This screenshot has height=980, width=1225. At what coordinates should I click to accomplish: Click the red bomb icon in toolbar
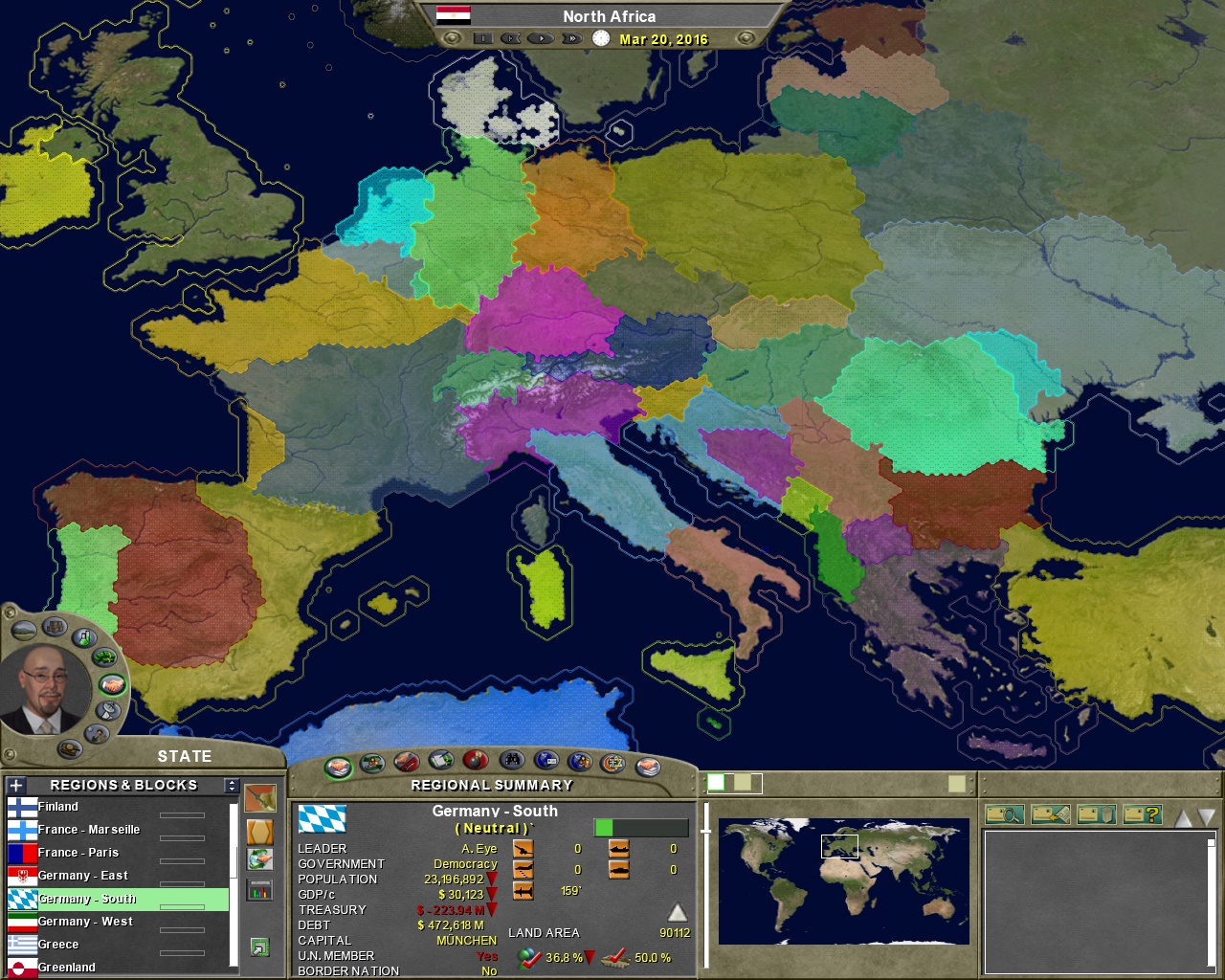click(475, 761)
